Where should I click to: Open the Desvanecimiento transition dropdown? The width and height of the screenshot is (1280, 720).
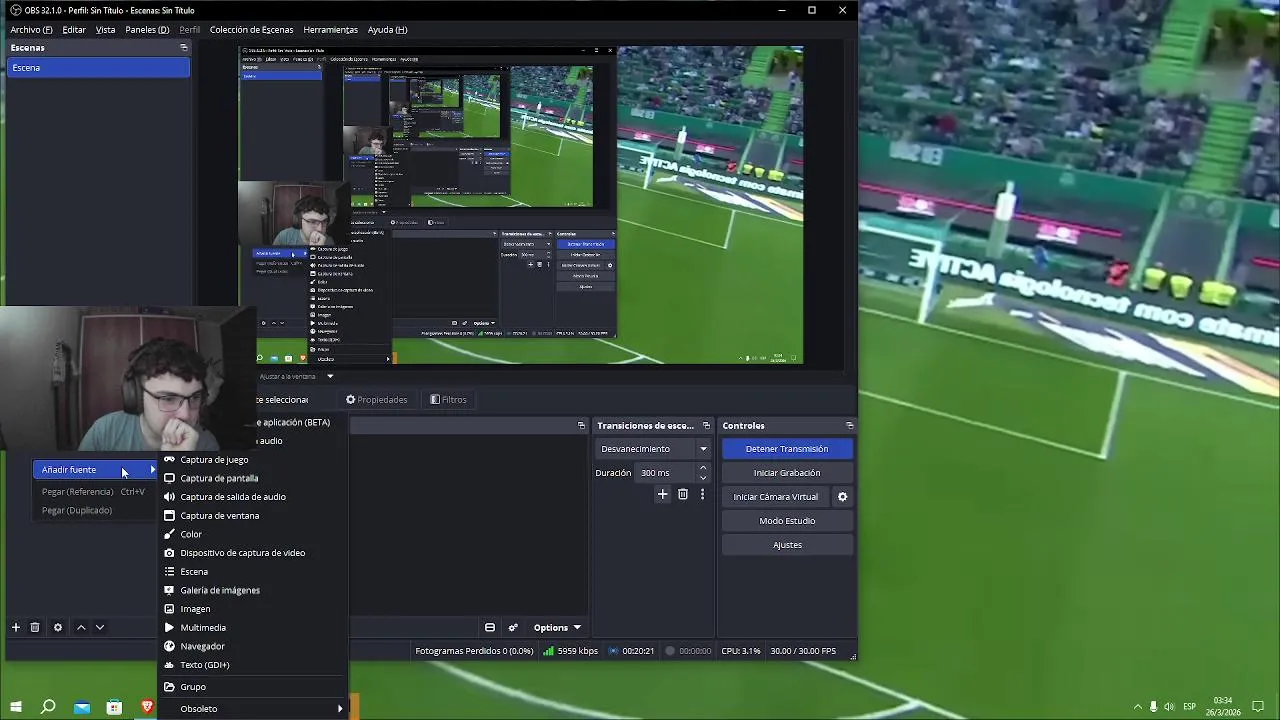coord(654,449)
